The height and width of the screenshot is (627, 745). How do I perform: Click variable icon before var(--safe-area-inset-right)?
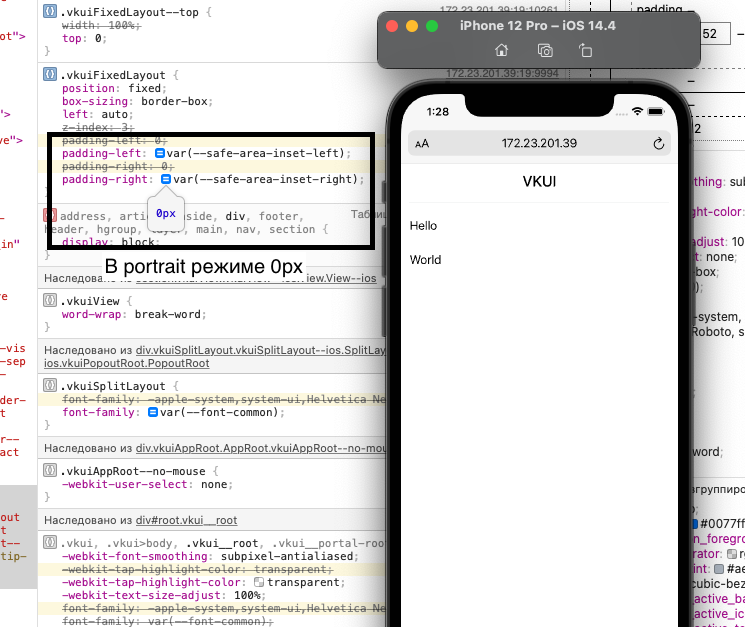click(166, 180)
